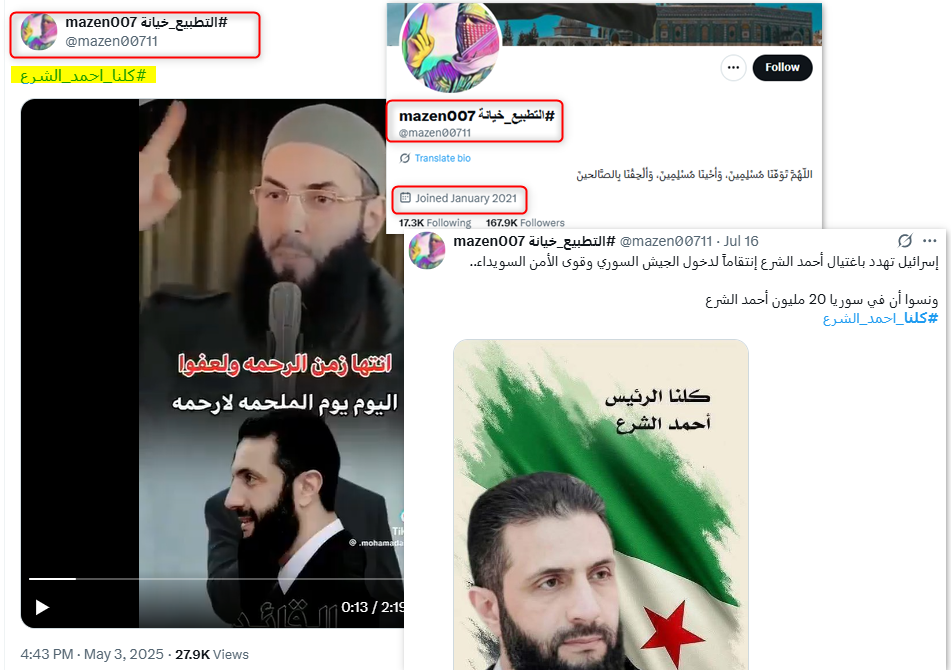The width and height of the screenshot is (951, 670).
Task: Open the Jul 16 tweet more options
Action: point(929,241)
